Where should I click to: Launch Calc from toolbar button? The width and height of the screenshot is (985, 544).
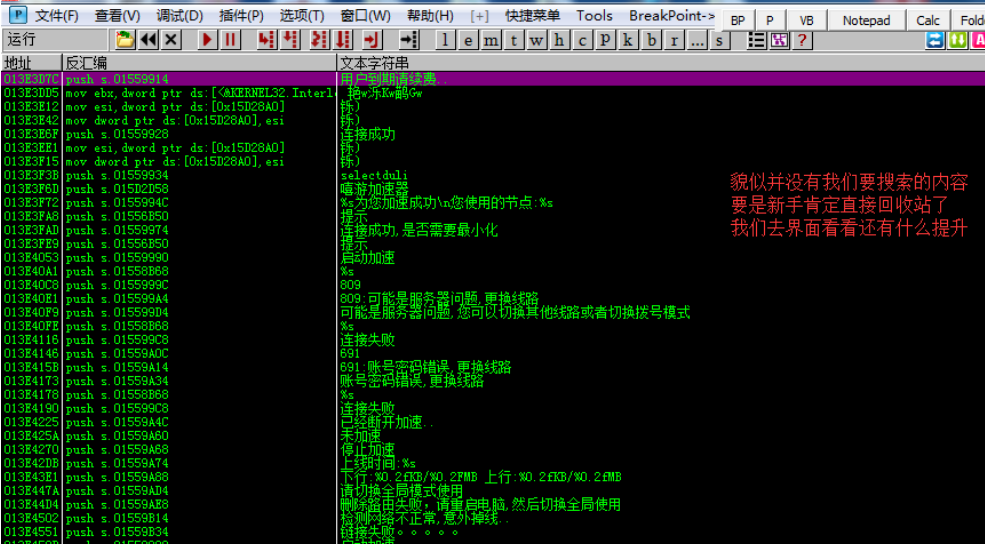click(x=928, y=21)
